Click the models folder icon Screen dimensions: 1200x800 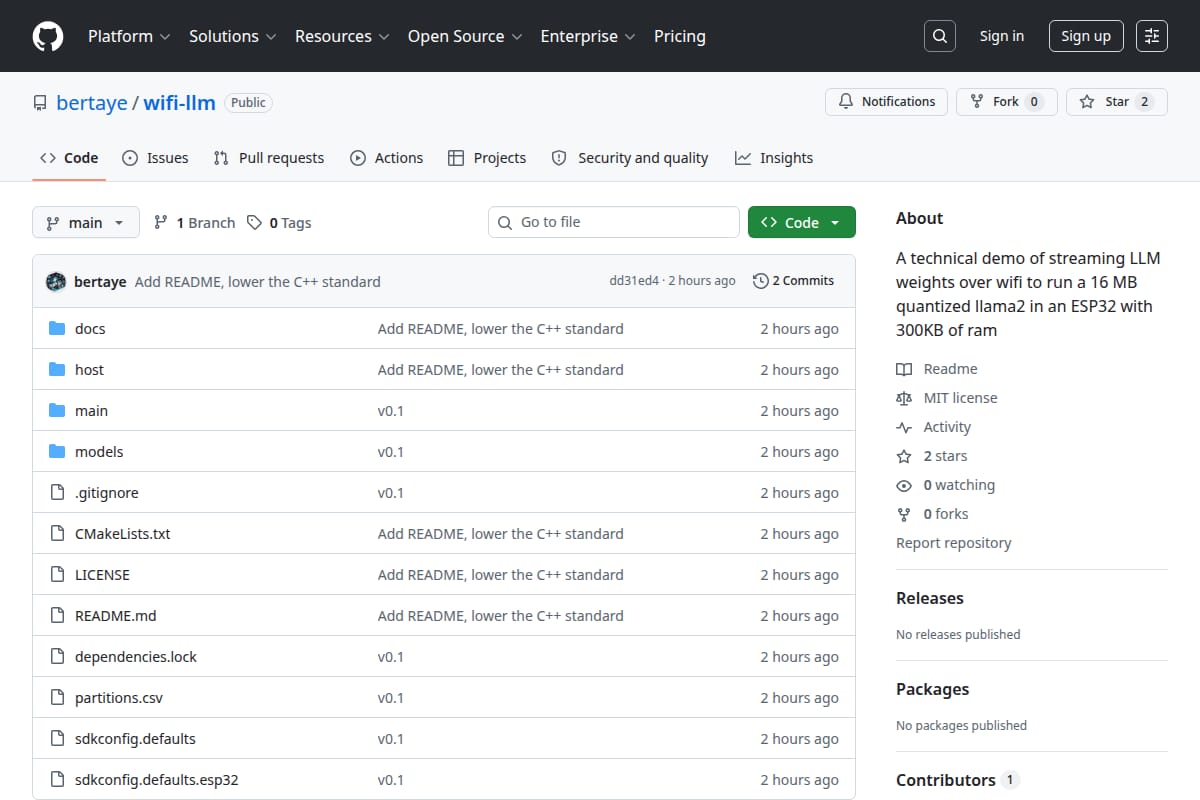click(57, 452)
